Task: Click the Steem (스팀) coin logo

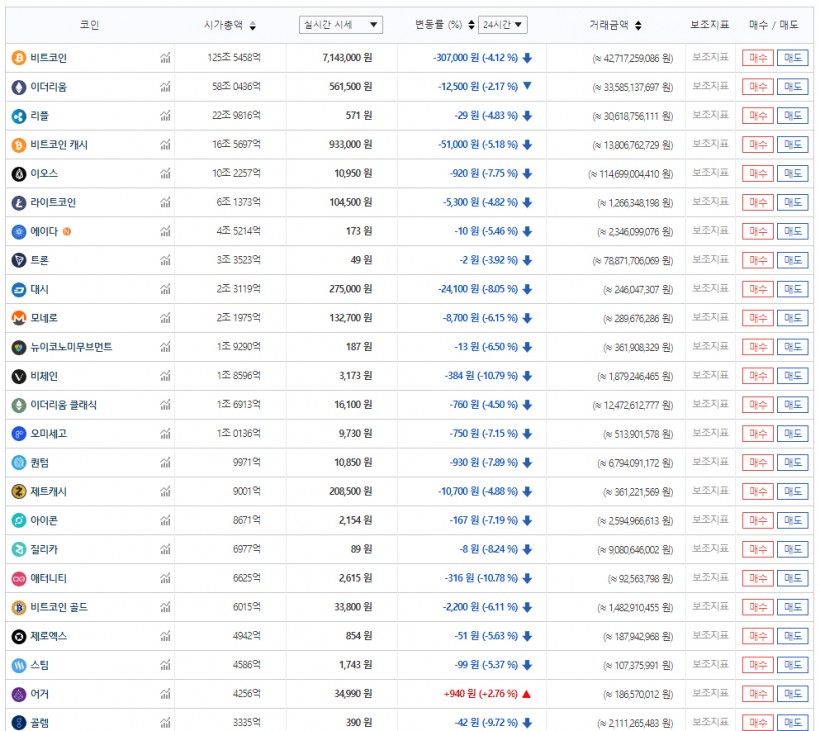Action: pyautogui.click(x=19, y=666)
